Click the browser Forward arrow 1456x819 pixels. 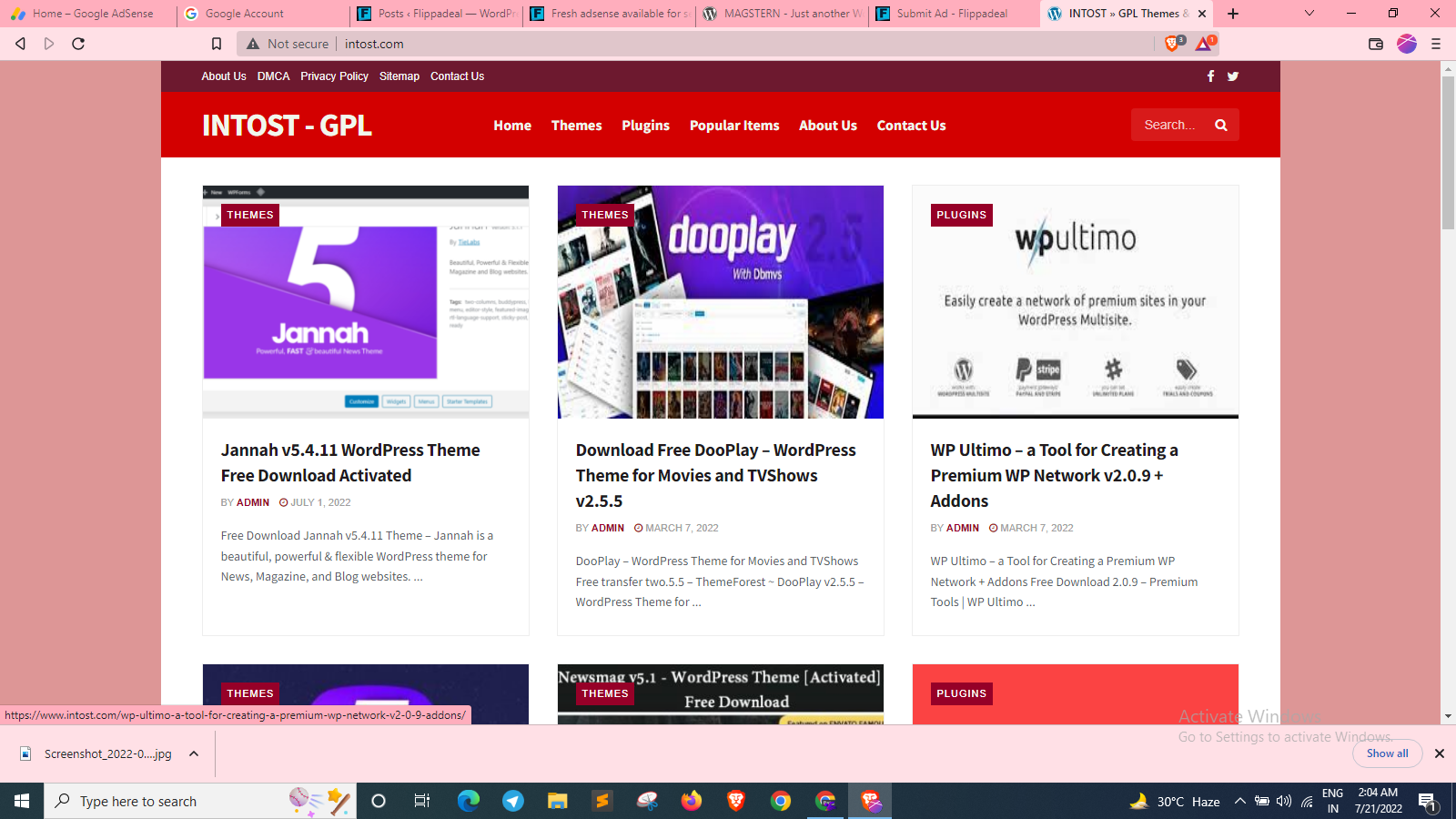point(49,44)
